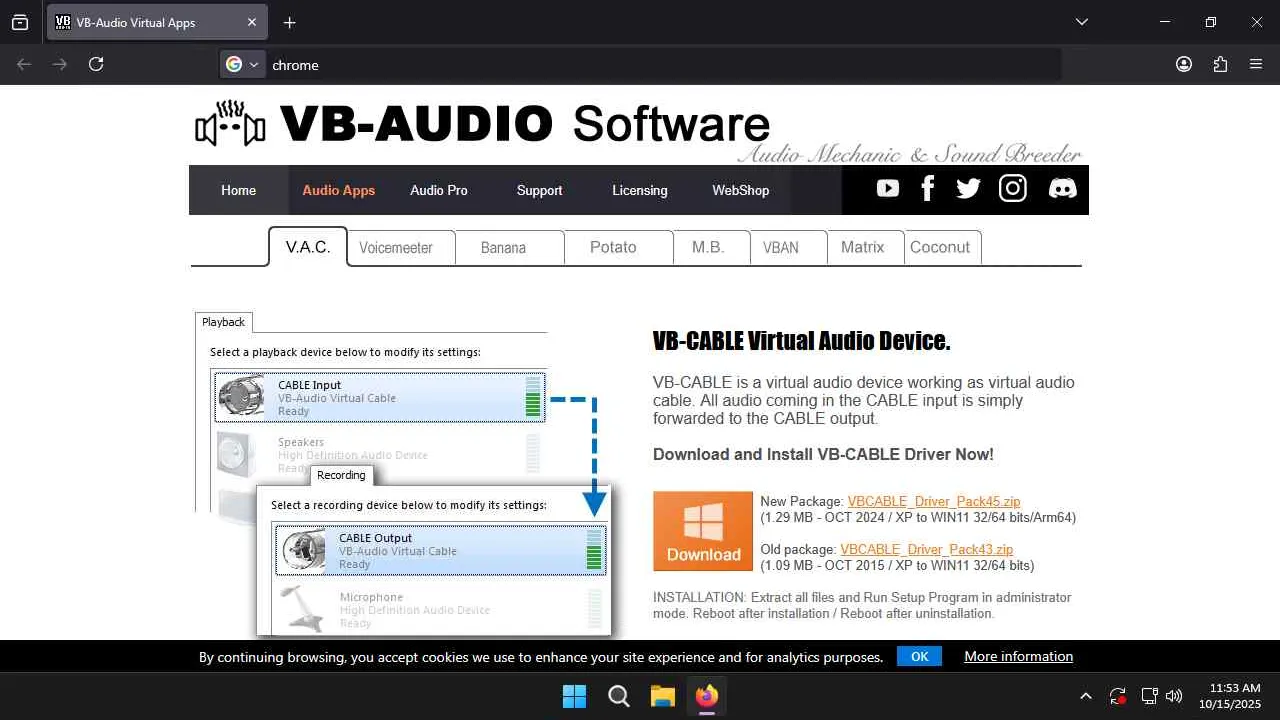Select the V.A.C. tab
The height and width of the screenshot is (720, 1280).
coord(308,247)
